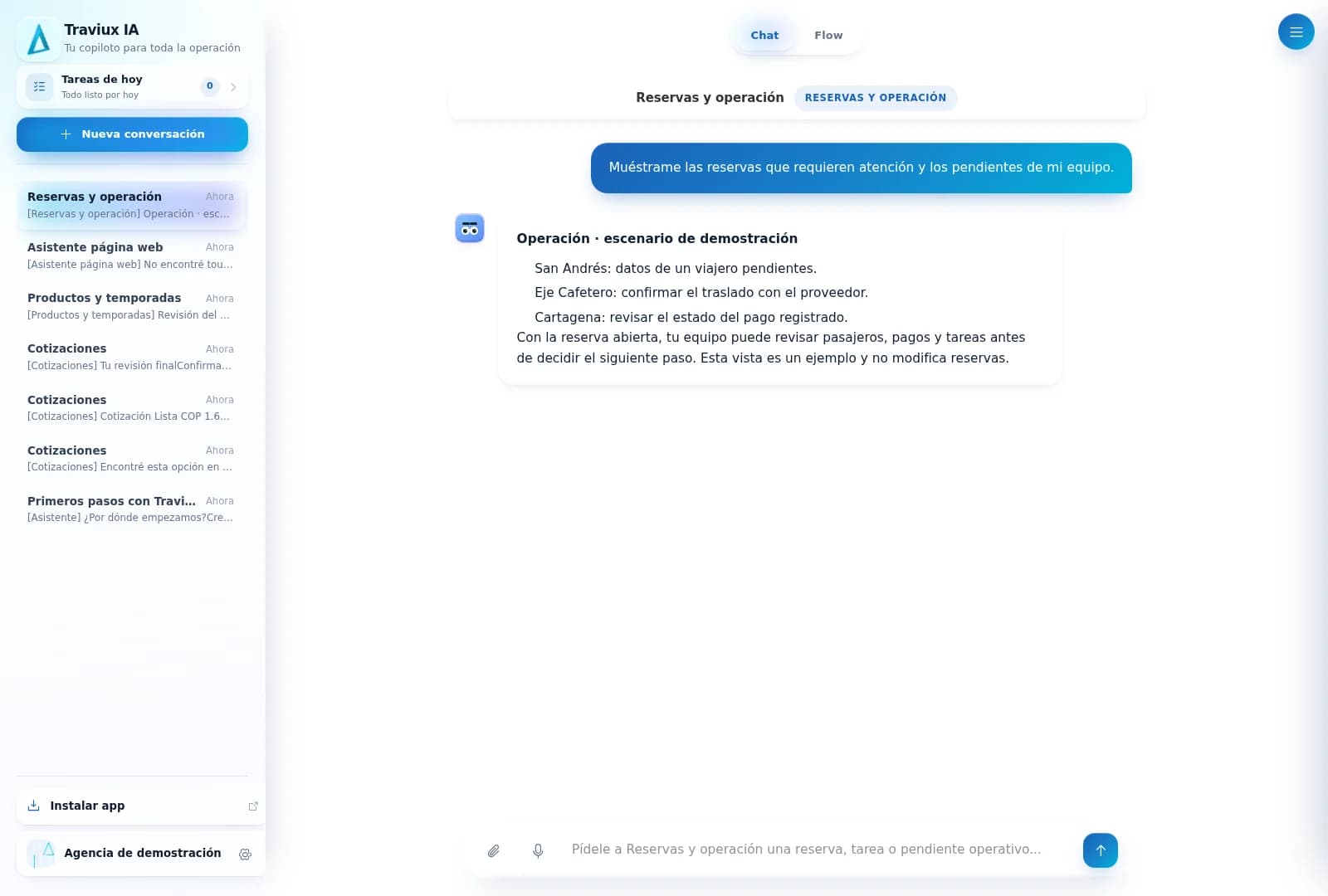This screenshot has width=1328, height=896.
Task: Switch to the Chat tab
Action: click(764, 36)
